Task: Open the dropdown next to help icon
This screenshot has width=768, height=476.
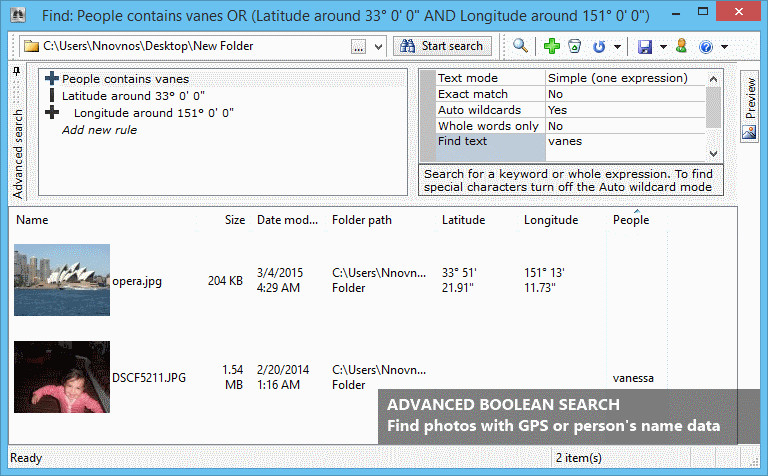Action: click(x=724, y=47)
